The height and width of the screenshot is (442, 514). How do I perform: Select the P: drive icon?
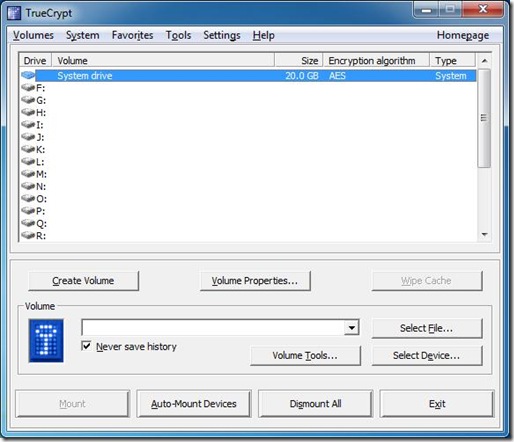[x=28, y=211]
